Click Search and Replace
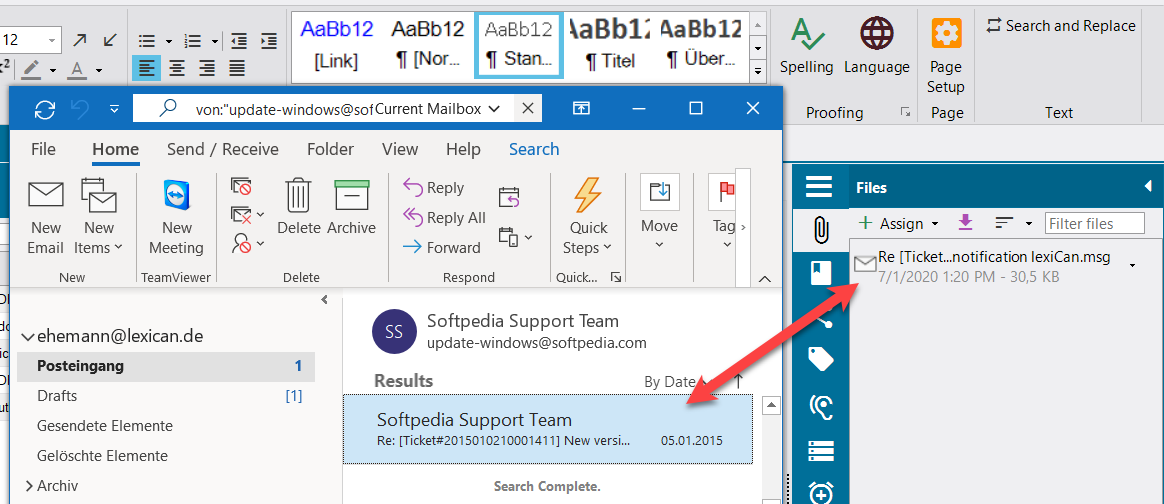 [1060, 26]
